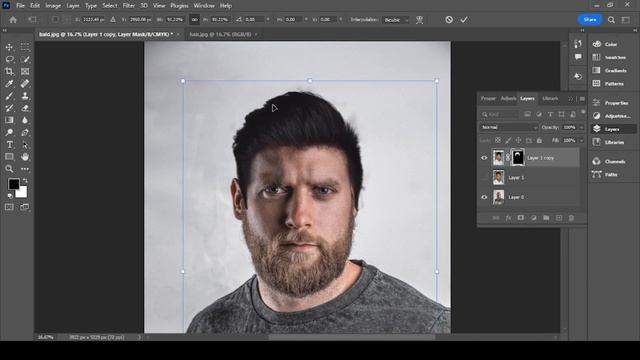Switch to warp mode icon
This screenshot has width=640, height=360.
pos(419,20)
